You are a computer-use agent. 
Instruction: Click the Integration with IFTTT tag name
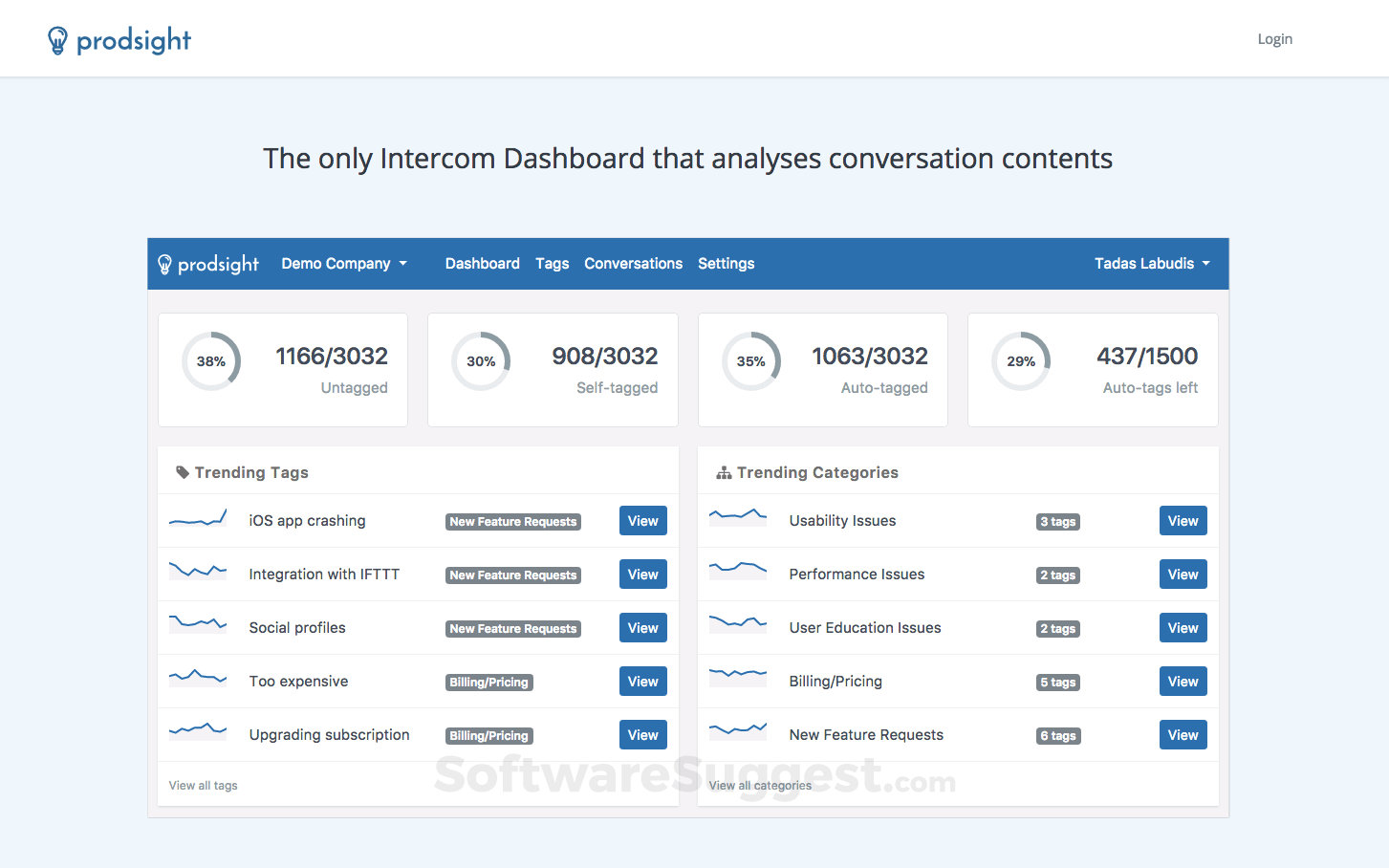[325, 575]
